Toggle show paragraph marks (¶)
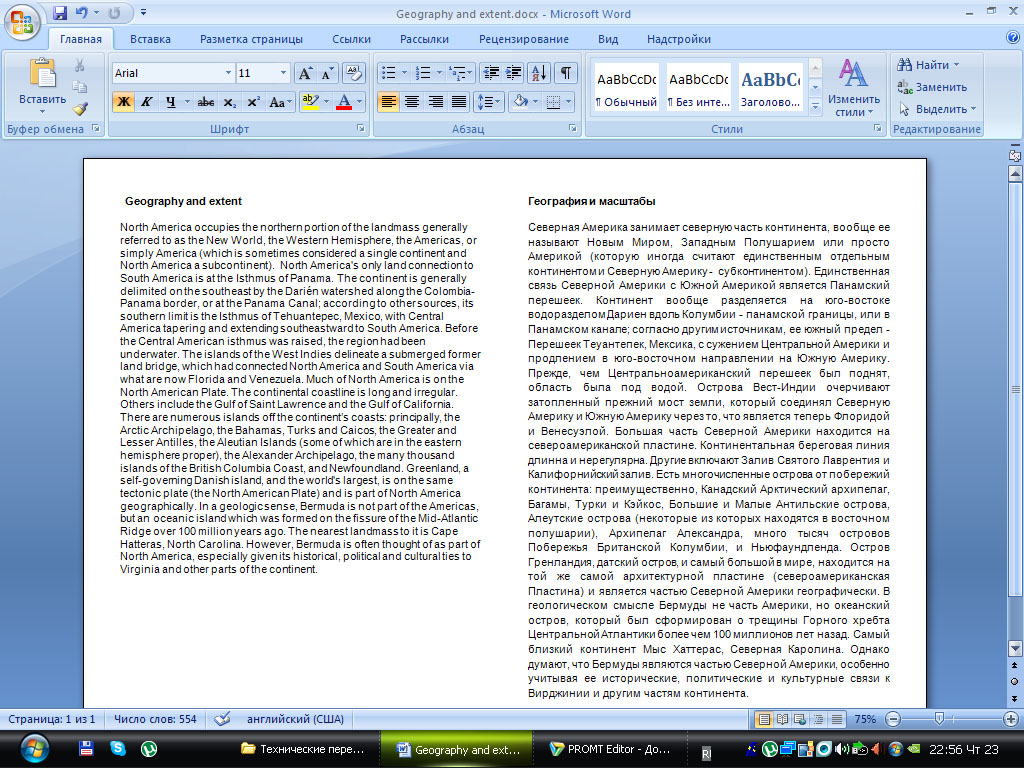 coord(566,73)
